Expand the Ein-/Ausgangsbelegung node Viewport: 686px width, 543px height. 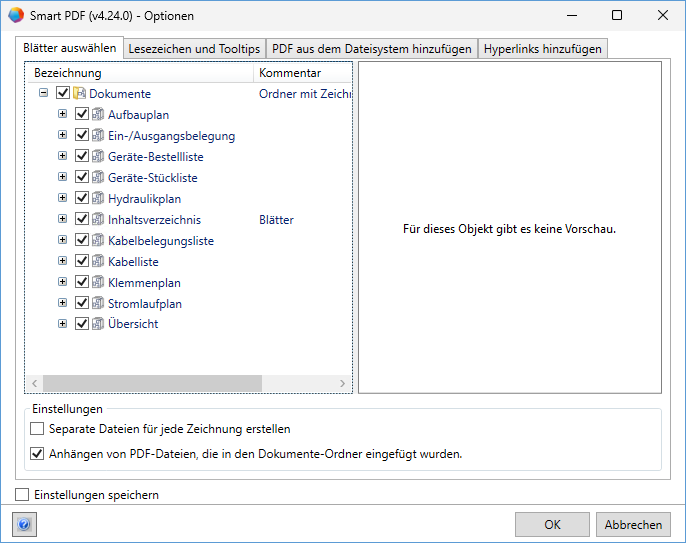click(x=63, y=136)
